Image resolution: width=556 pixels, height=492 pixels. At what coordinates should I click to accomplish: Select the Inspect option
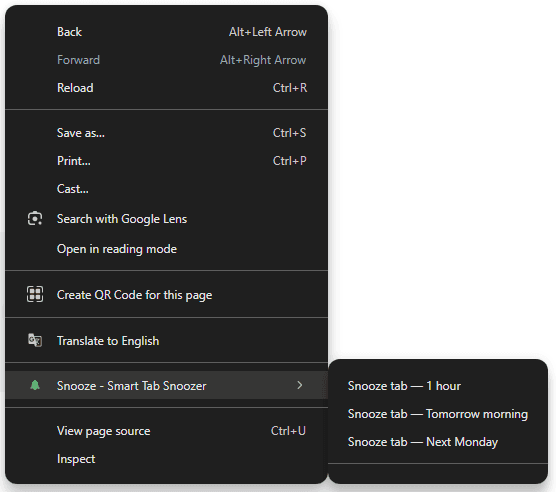click(166, 459)
